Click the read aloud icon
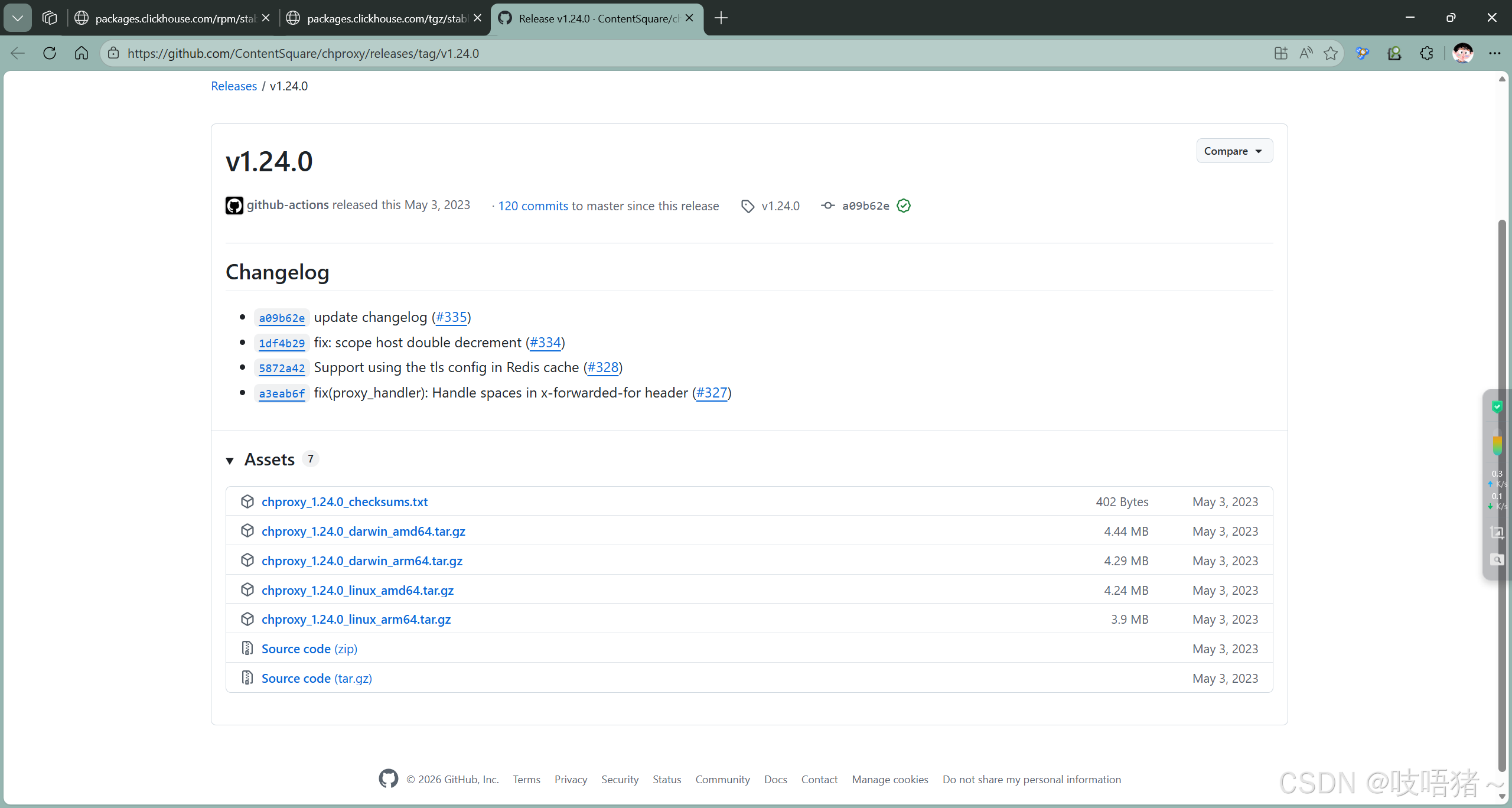The image size is (1512, 808). click(x=1306, y=53)
